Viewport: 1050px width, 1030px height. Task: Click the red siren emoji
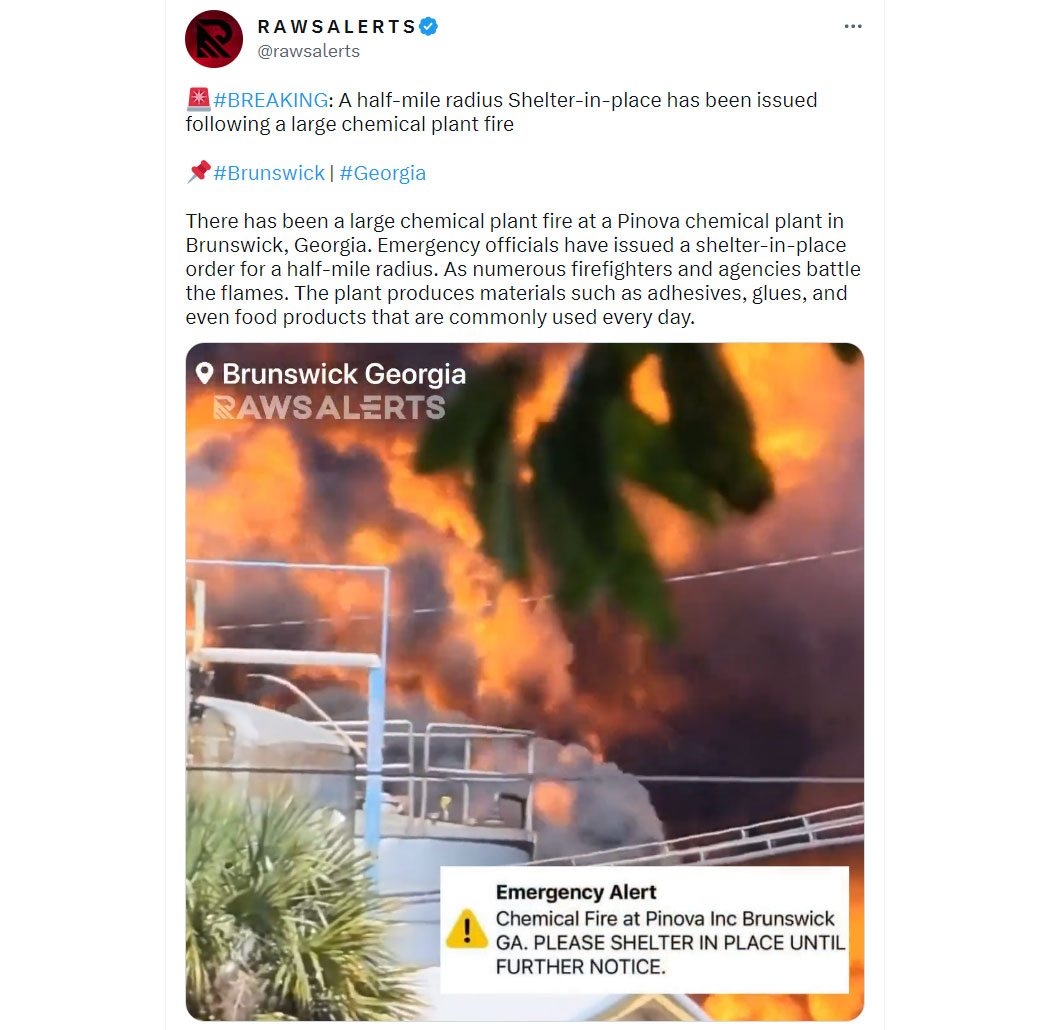[x=198, y=99]
